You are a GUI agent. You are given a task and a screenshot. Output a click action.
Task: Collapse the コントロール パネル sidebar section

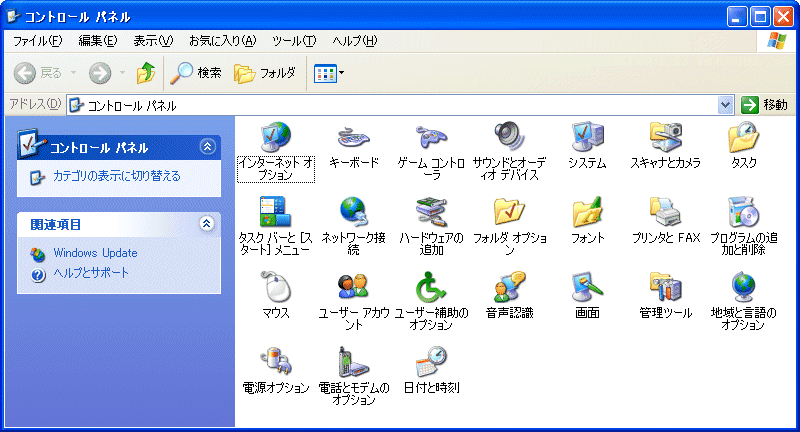pos(207,147)
